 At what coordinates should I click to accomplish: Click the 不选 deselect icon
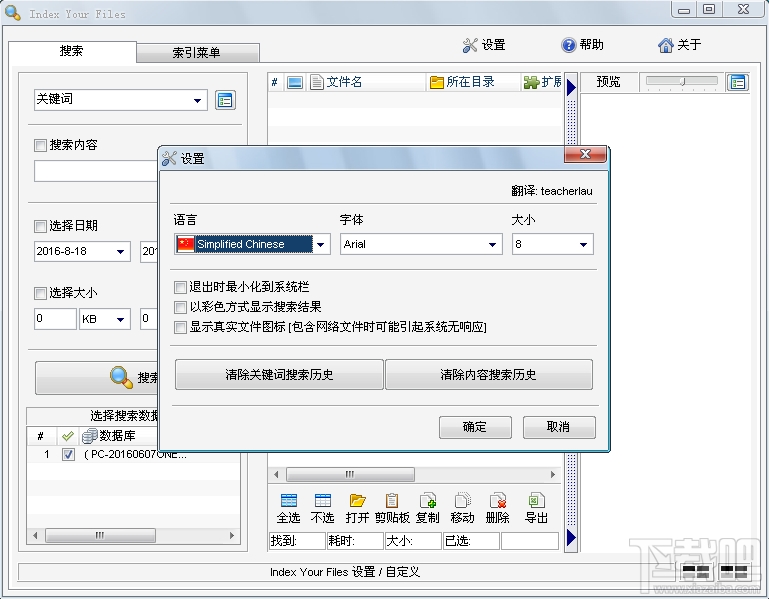click(322, 508)
